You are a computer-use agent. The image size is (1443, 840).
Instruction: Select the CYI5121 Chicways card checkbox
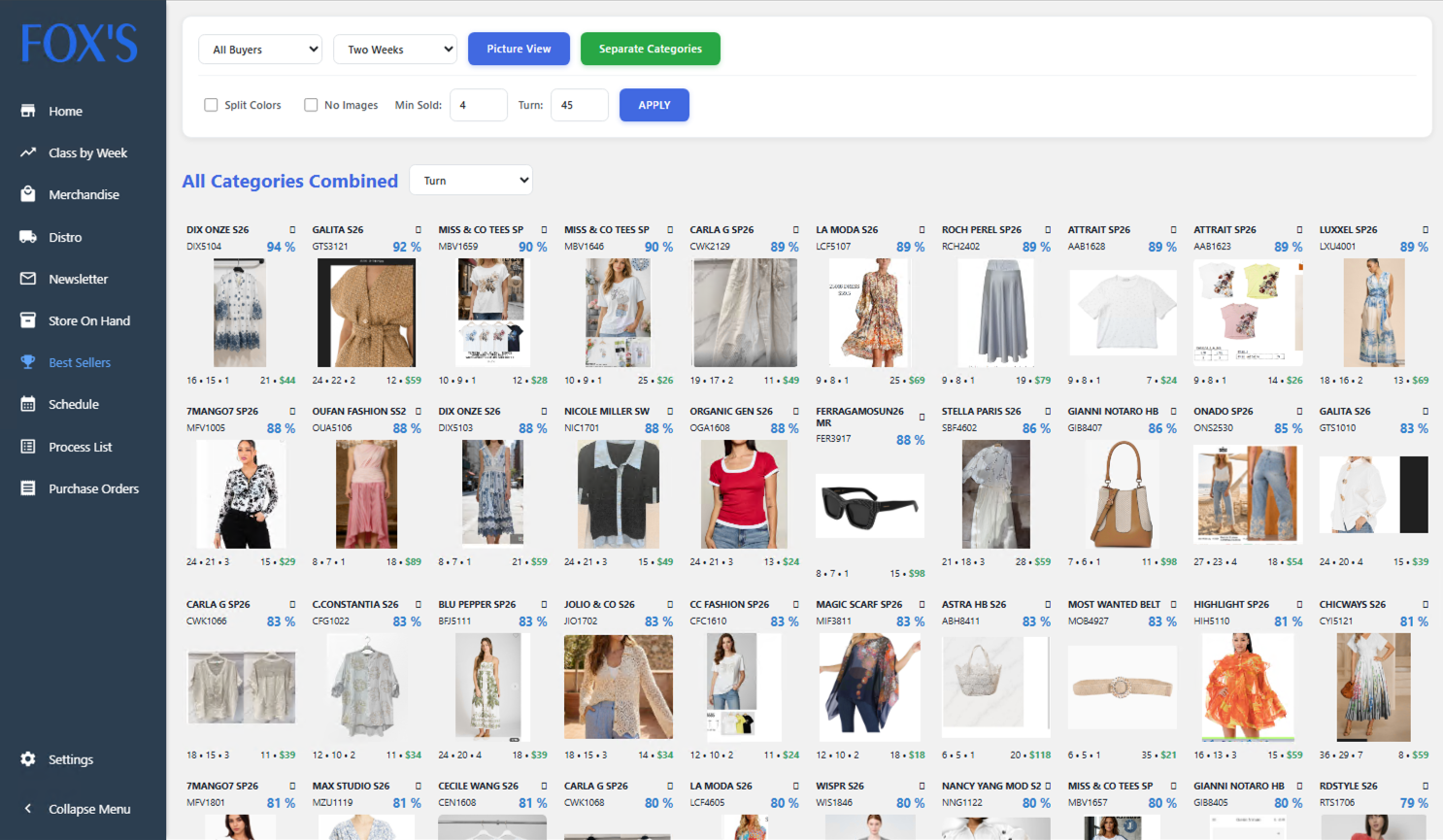tap(1426, 605)
